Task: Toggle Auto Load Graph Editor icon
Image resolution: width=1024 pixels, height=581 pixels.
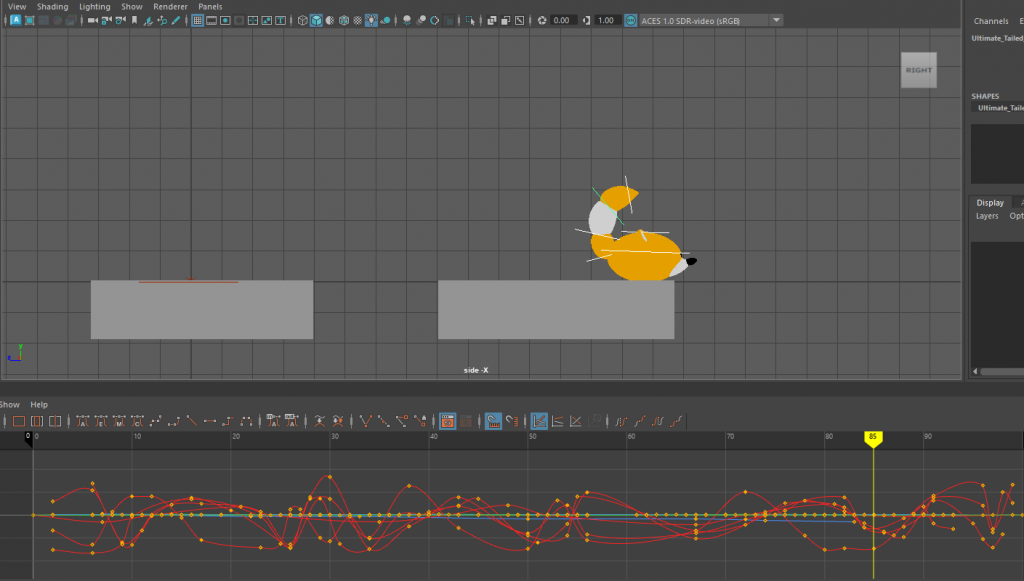Action: tap(447, 421)
